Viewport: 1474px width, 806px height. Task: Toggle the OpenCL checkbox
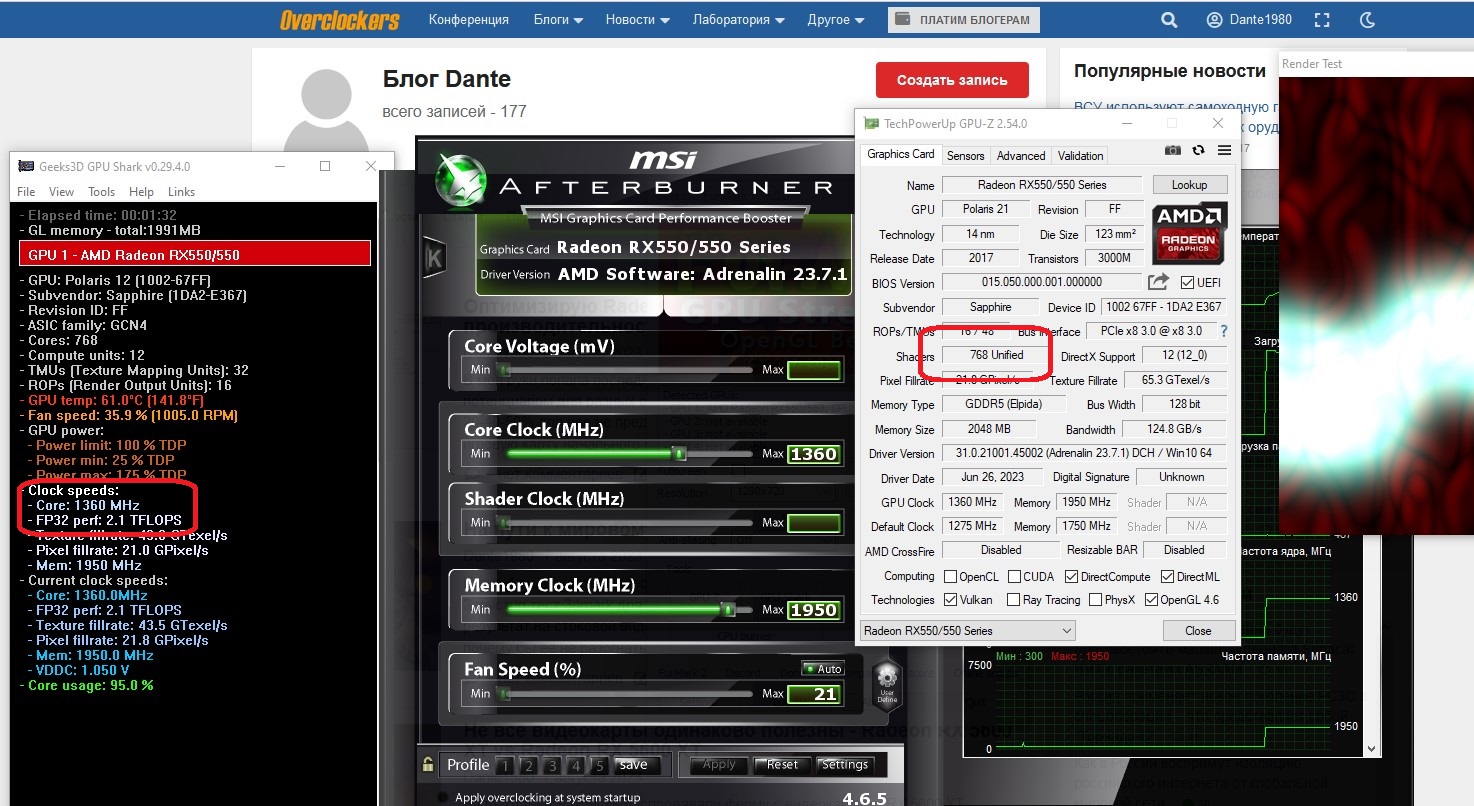(951, 576)
